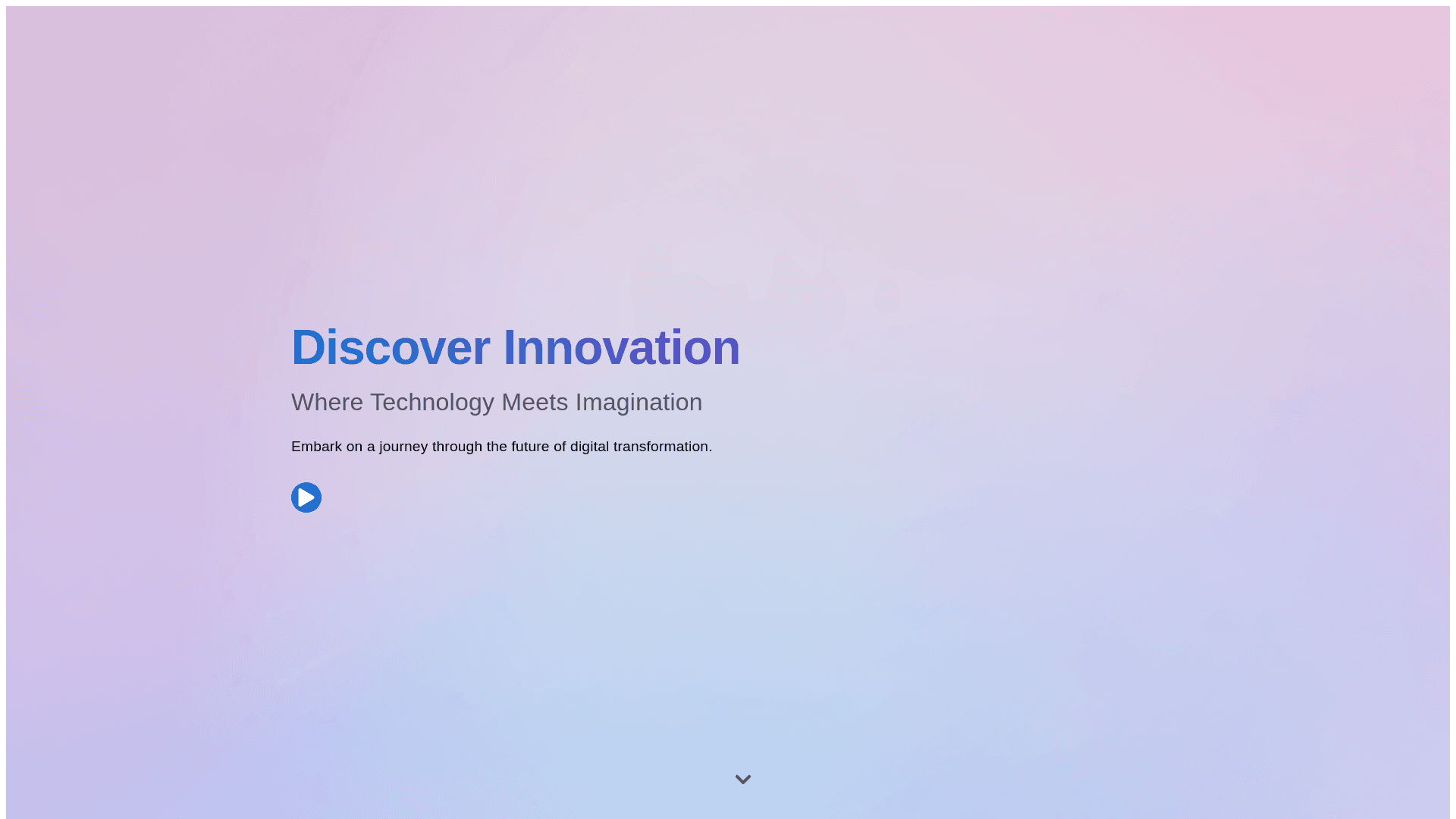Click the Discover Innovation headline
This screenshot has height=819, width=1456.
tap(516, 347)
